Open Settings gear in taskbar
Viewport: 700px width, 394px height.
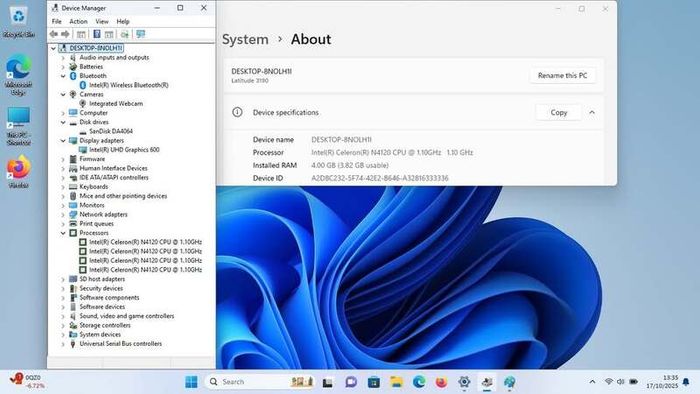(x=464, y=382)
